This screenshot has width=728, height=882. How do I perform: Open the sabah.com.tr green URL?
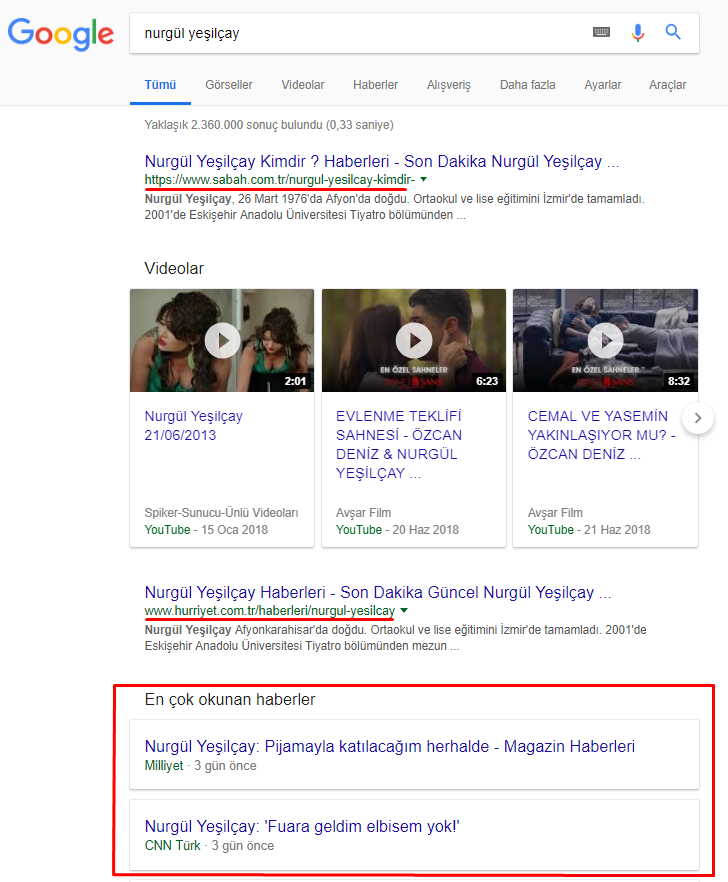coord(280,179)
